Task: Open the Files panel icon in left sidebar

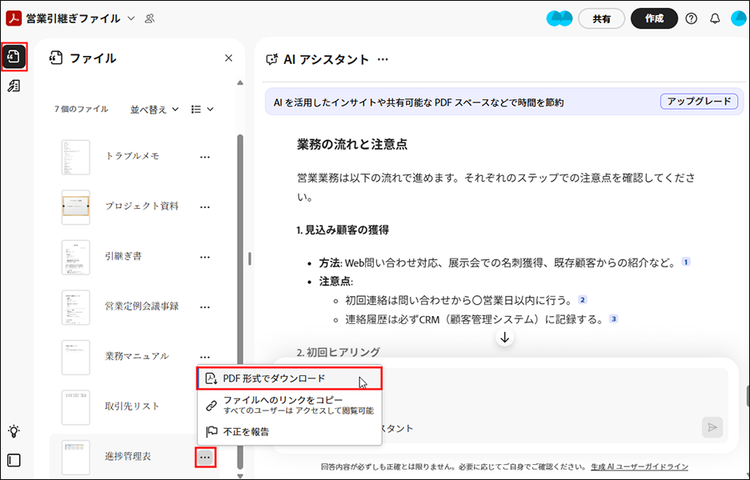Action: point(14,57)
